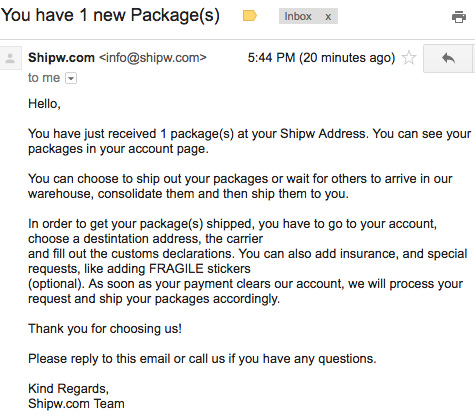
Task: Click the word 'warehouse,' in the message body
Action: (x=61, y=194)
